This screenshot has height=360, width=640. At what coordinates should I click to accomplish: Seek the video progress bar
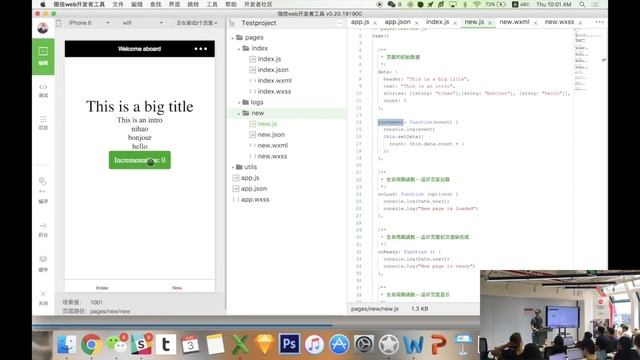tap(256, 326)
